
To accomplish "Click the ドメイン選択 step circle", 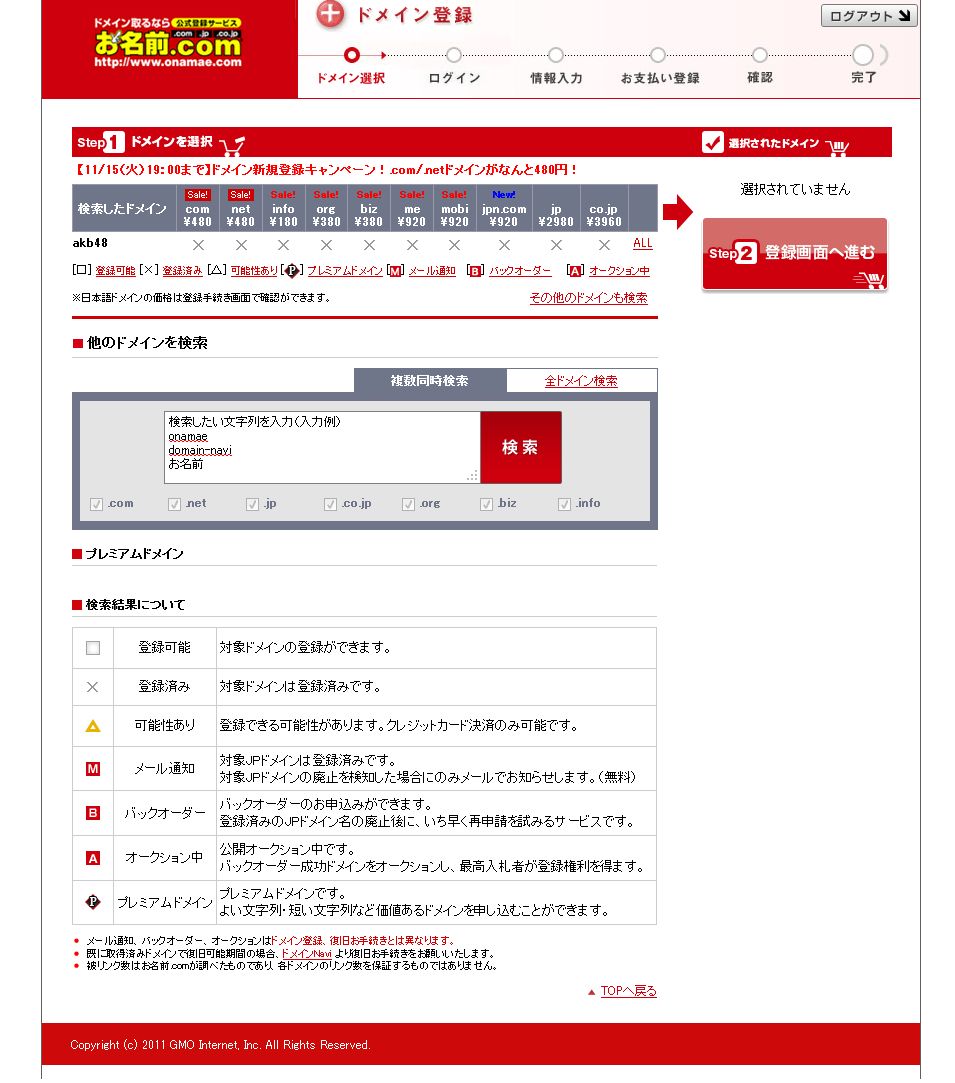I will tap(352, 55).
